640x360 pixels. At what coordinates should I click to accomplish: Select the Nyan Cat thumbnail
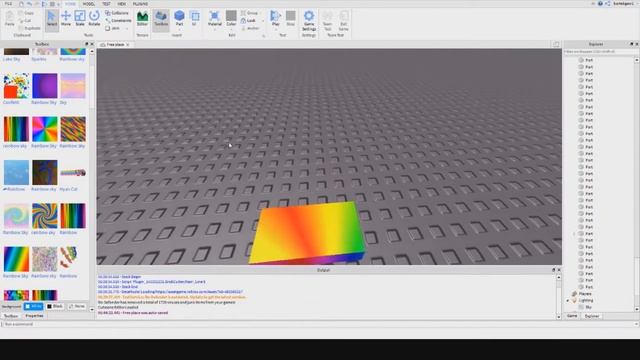point(73,173)
